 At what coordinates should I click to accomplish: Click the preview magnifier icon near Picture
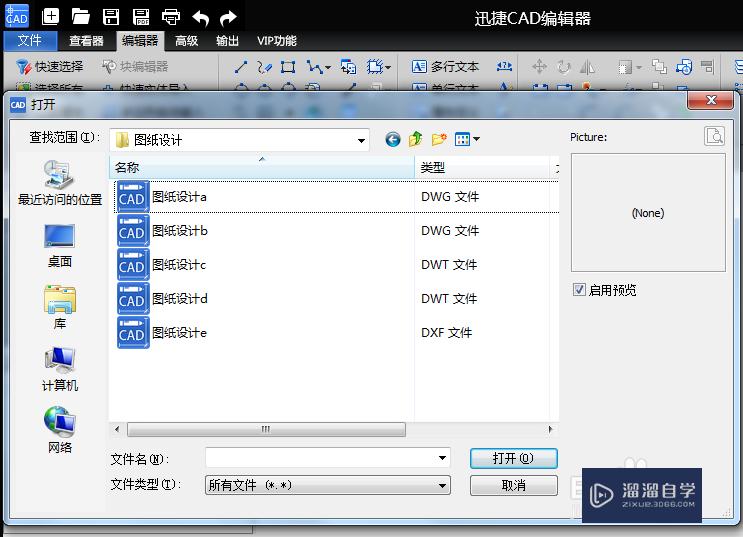pyautogui.click(x=714, y=136)
